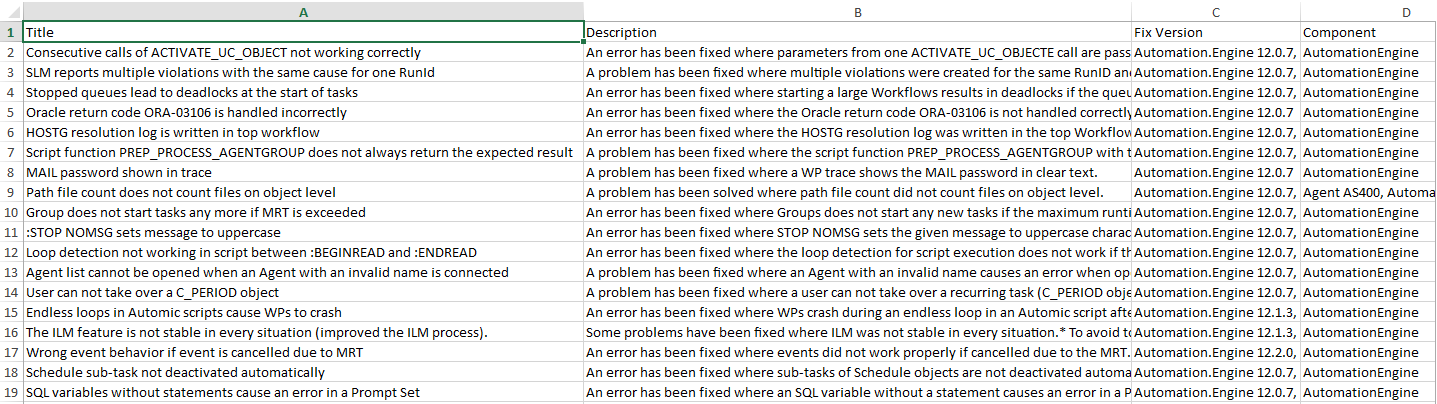
Task: Select ':STOP NOMSG sets message to uppercase' cell
Action: (303, 232)
